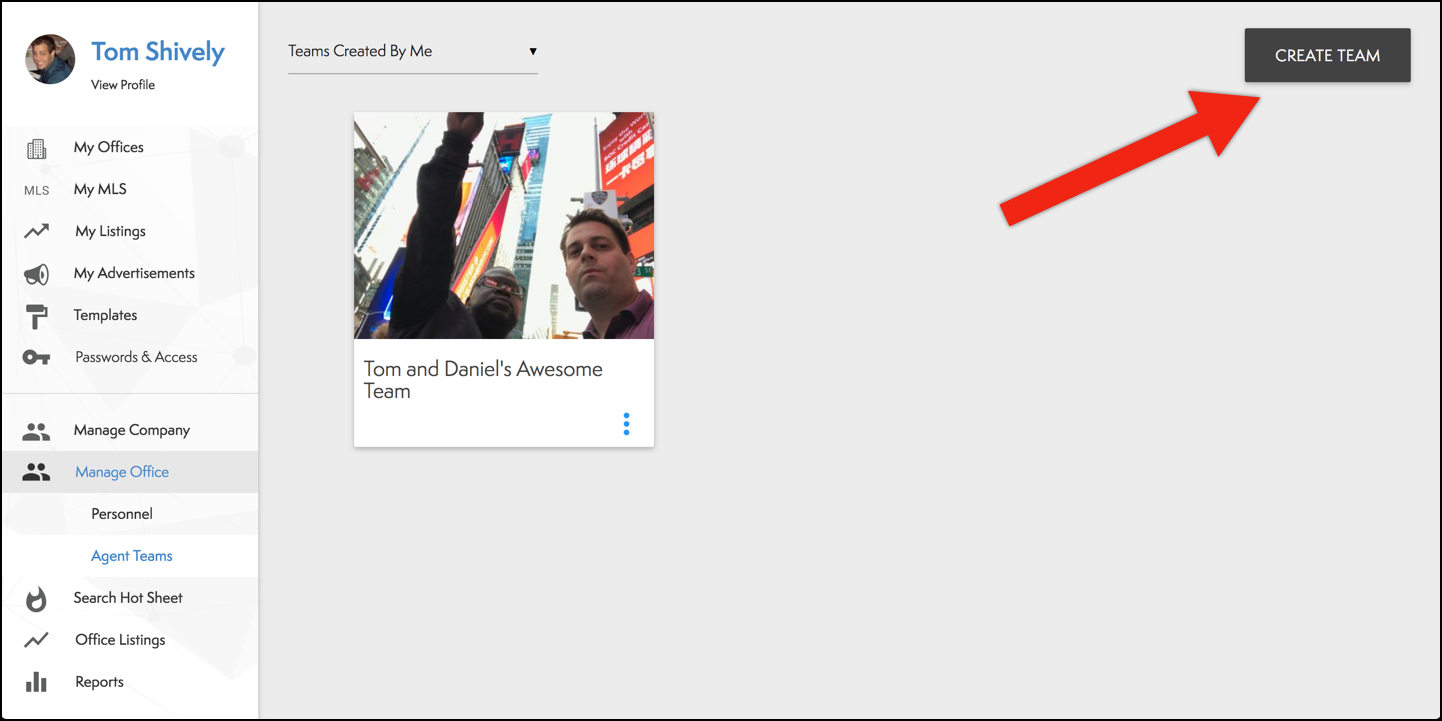Screen dimensions: 1442x721
Task: Click the My Offices building icon
Action: click(x=37, y=148)
